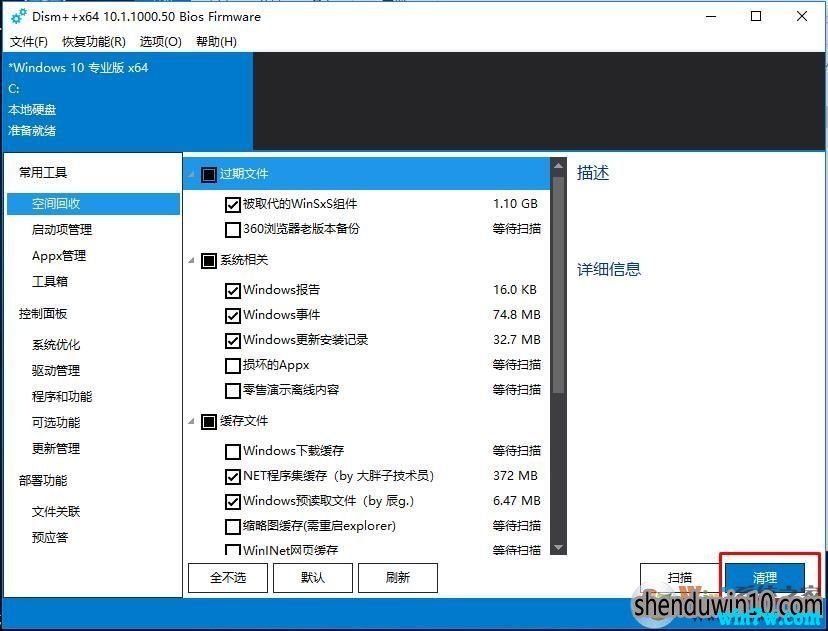Open 可选功能 in the sidebar
The image size is (828, 631).
(x=56, y=422)
